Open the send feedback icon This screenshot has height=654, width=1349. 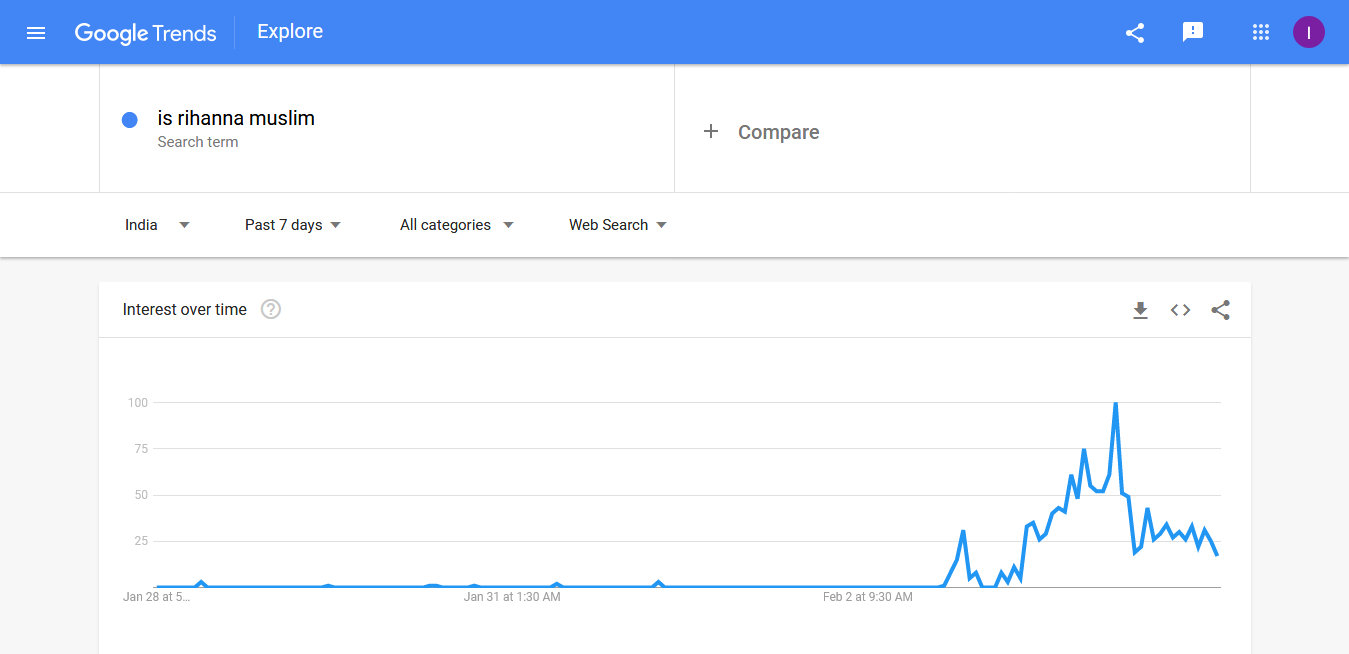pyautogui.click(x=1192, y=32)
